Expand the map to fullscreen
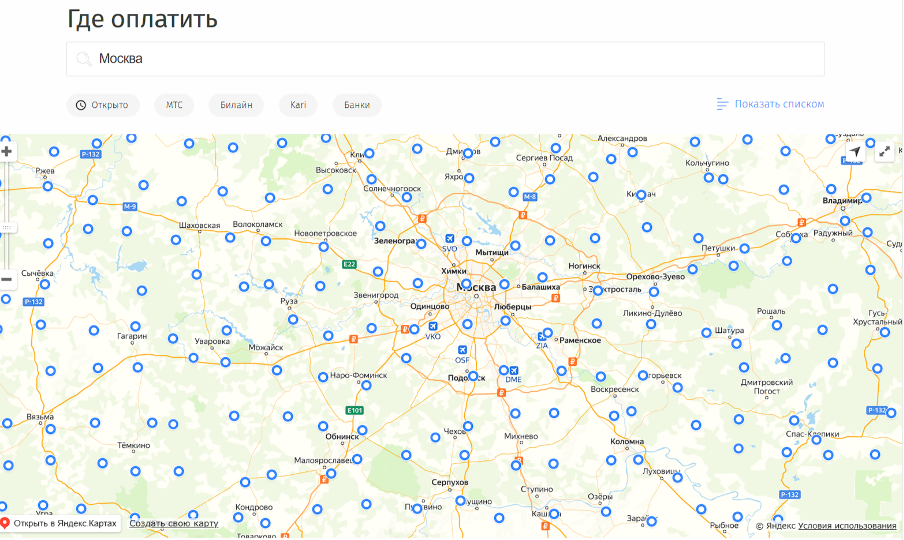 click(x=884, y=152)
